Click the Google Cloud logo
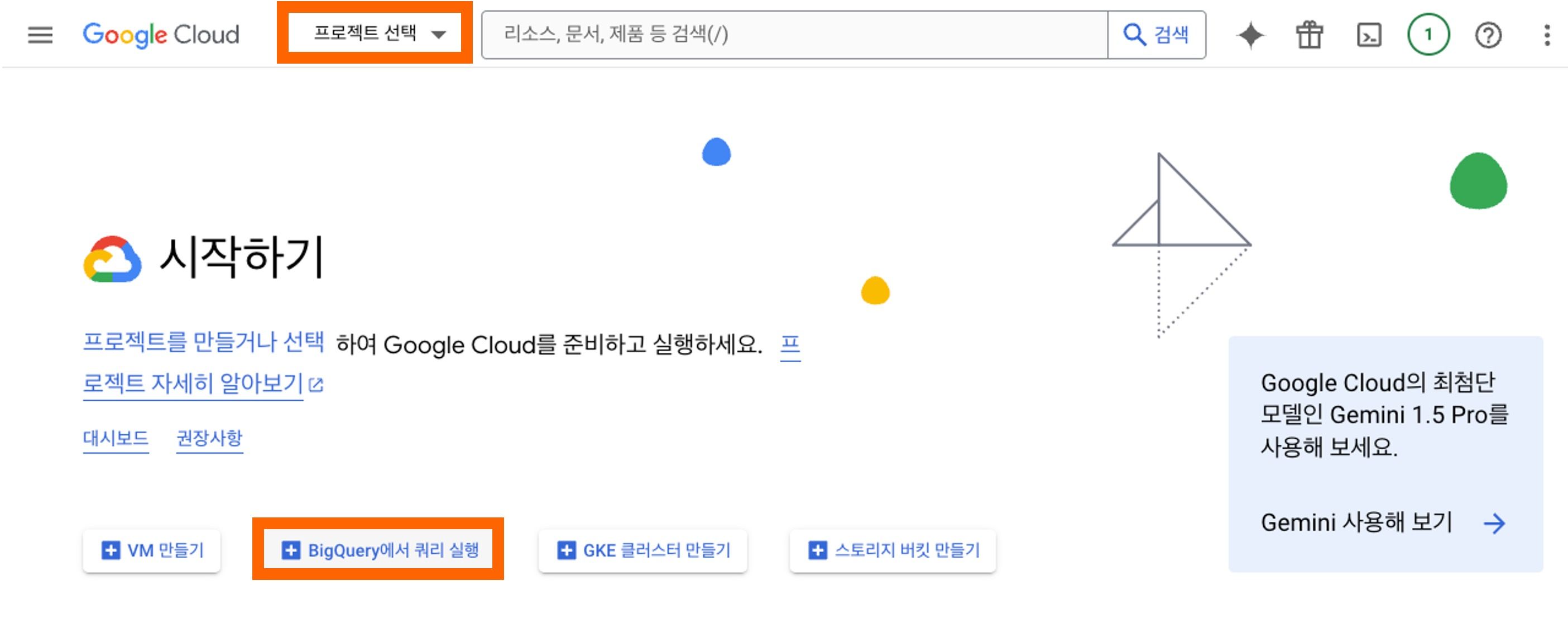Image resolution: width=1568 pixels, height=619 pixels. pyautogui.click(x=161, y=35)
